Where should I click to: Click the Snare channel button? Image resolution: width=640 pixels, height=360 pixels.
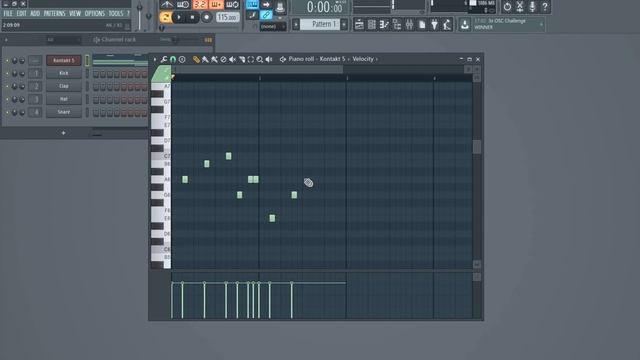[64, 112]
